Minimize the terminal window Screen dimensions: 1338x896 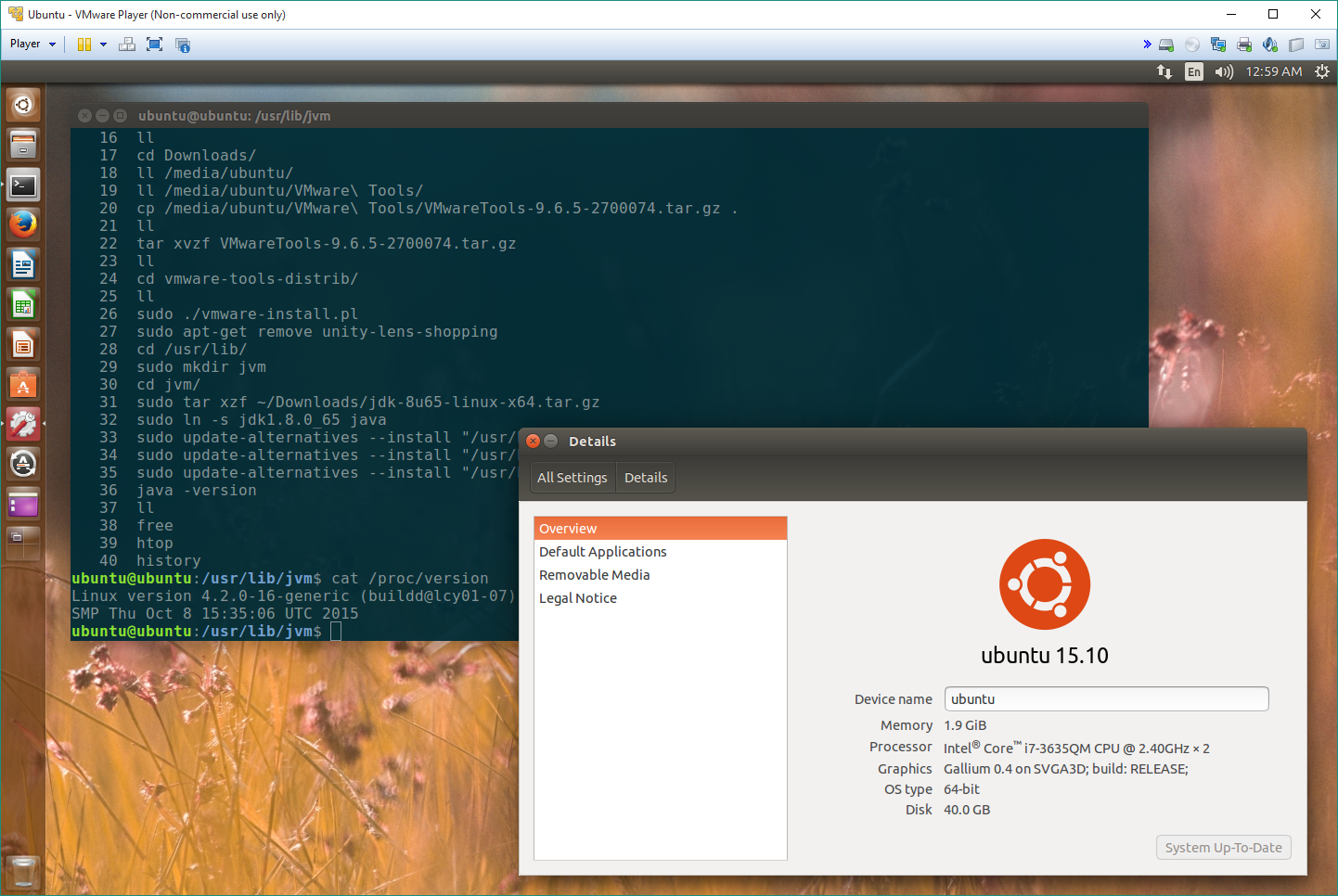tap(102, 116)
